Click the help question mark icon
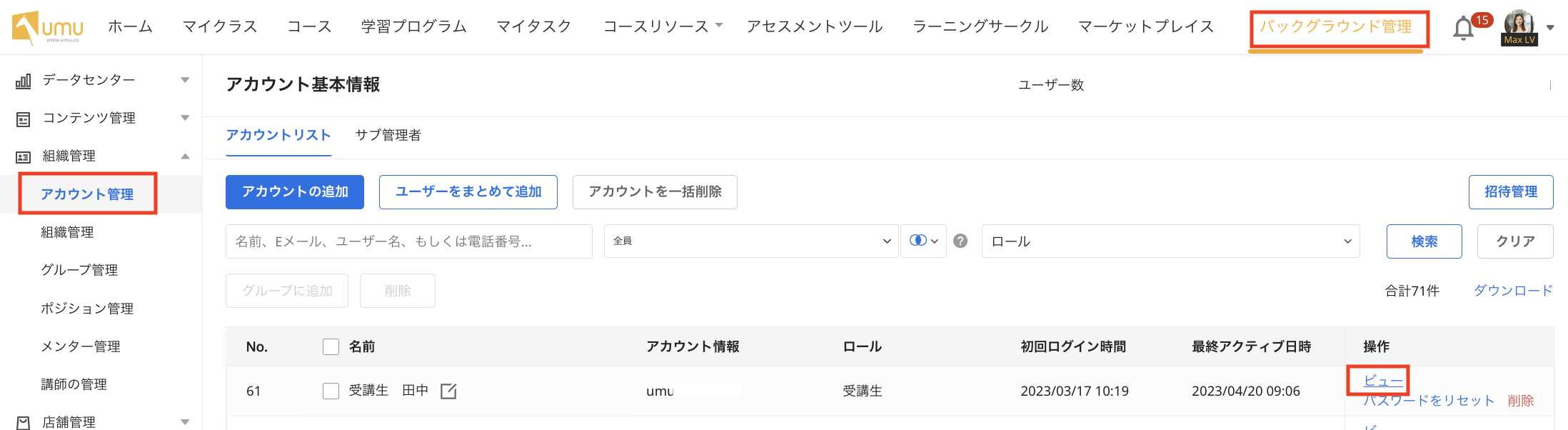1568x430 pixels. 960,241
